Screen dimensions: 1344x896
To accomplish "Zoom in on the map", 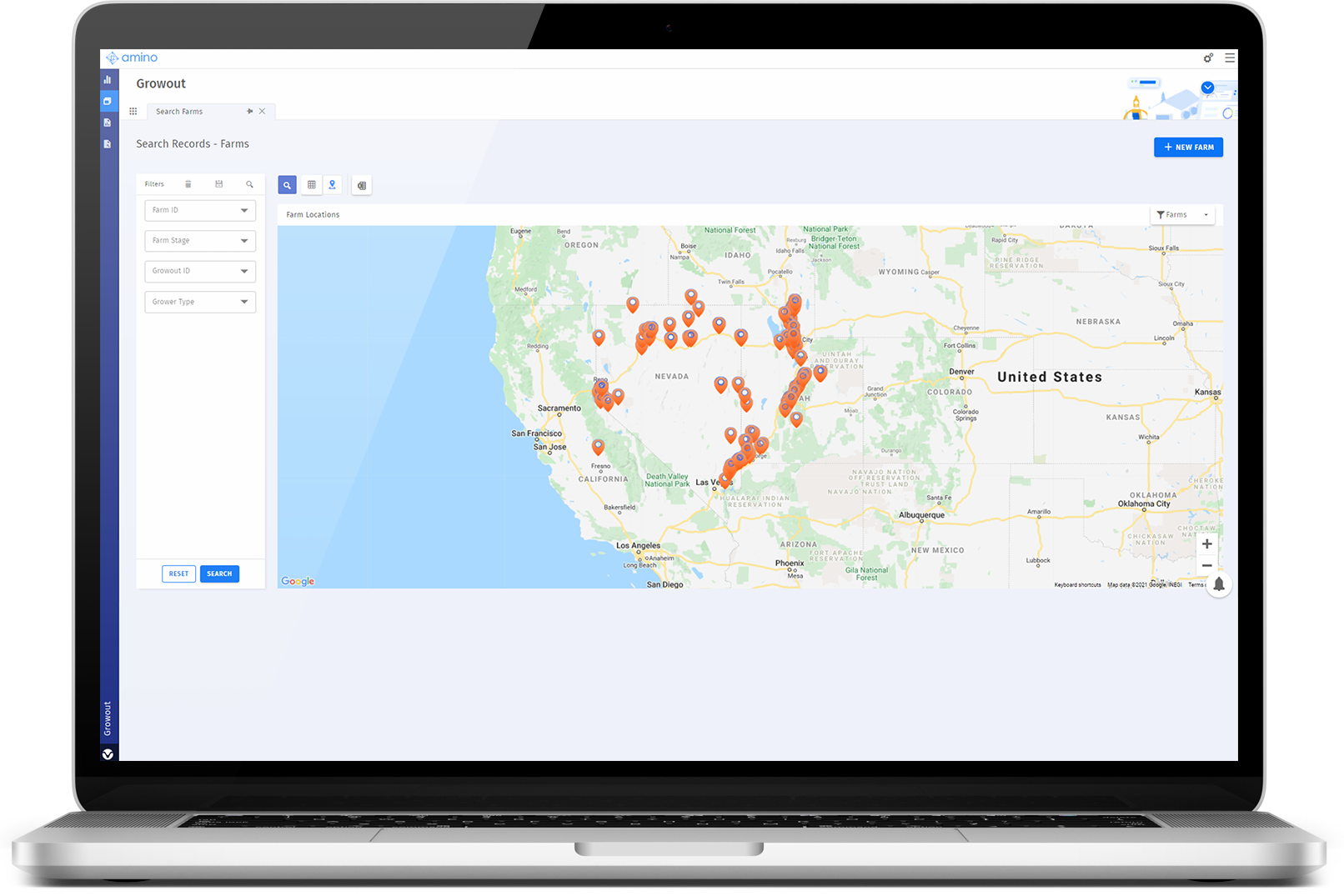I will tap(1206, 544).
